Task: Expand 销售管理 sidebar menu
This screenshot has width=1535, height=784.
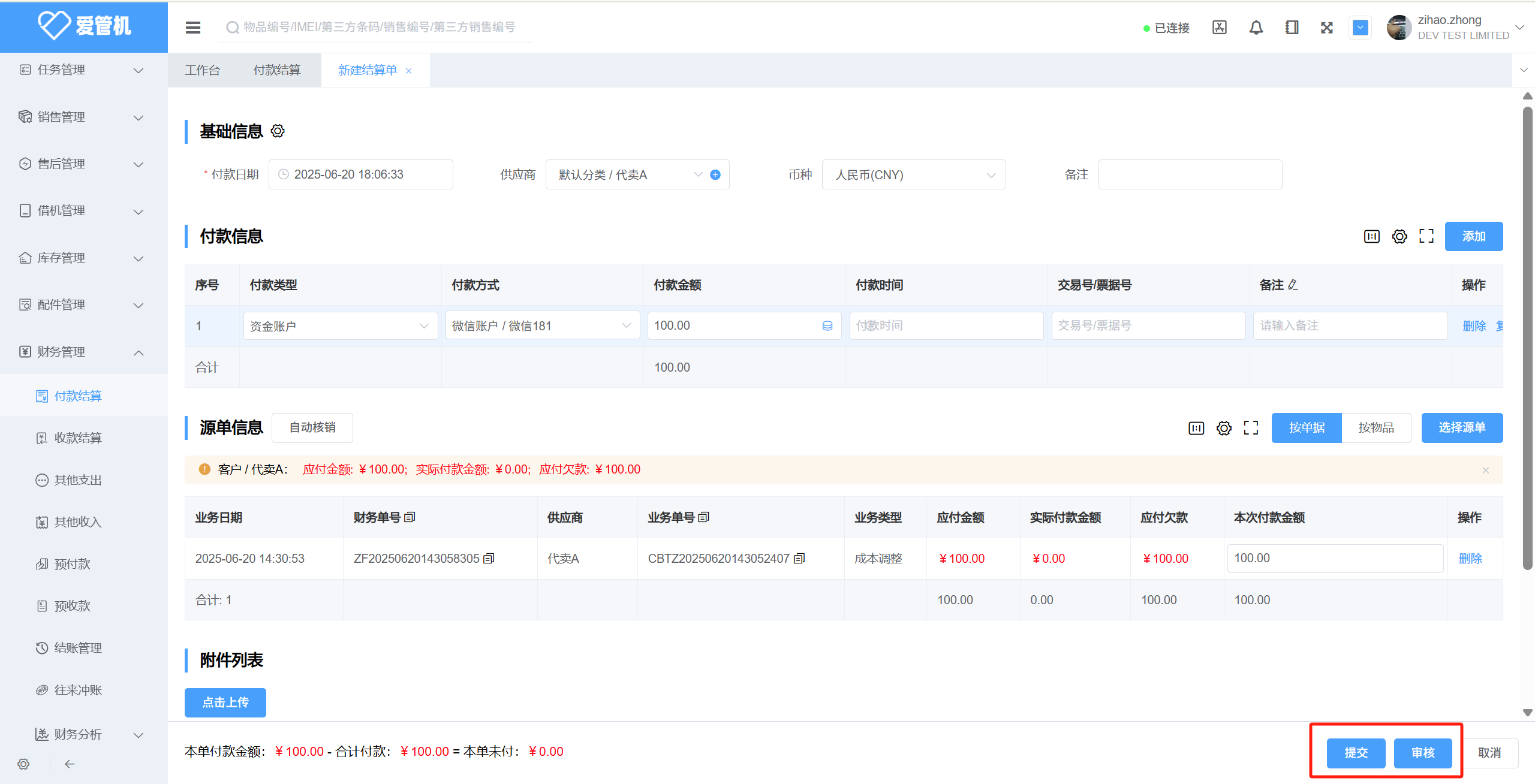Action: click(84, 117)
